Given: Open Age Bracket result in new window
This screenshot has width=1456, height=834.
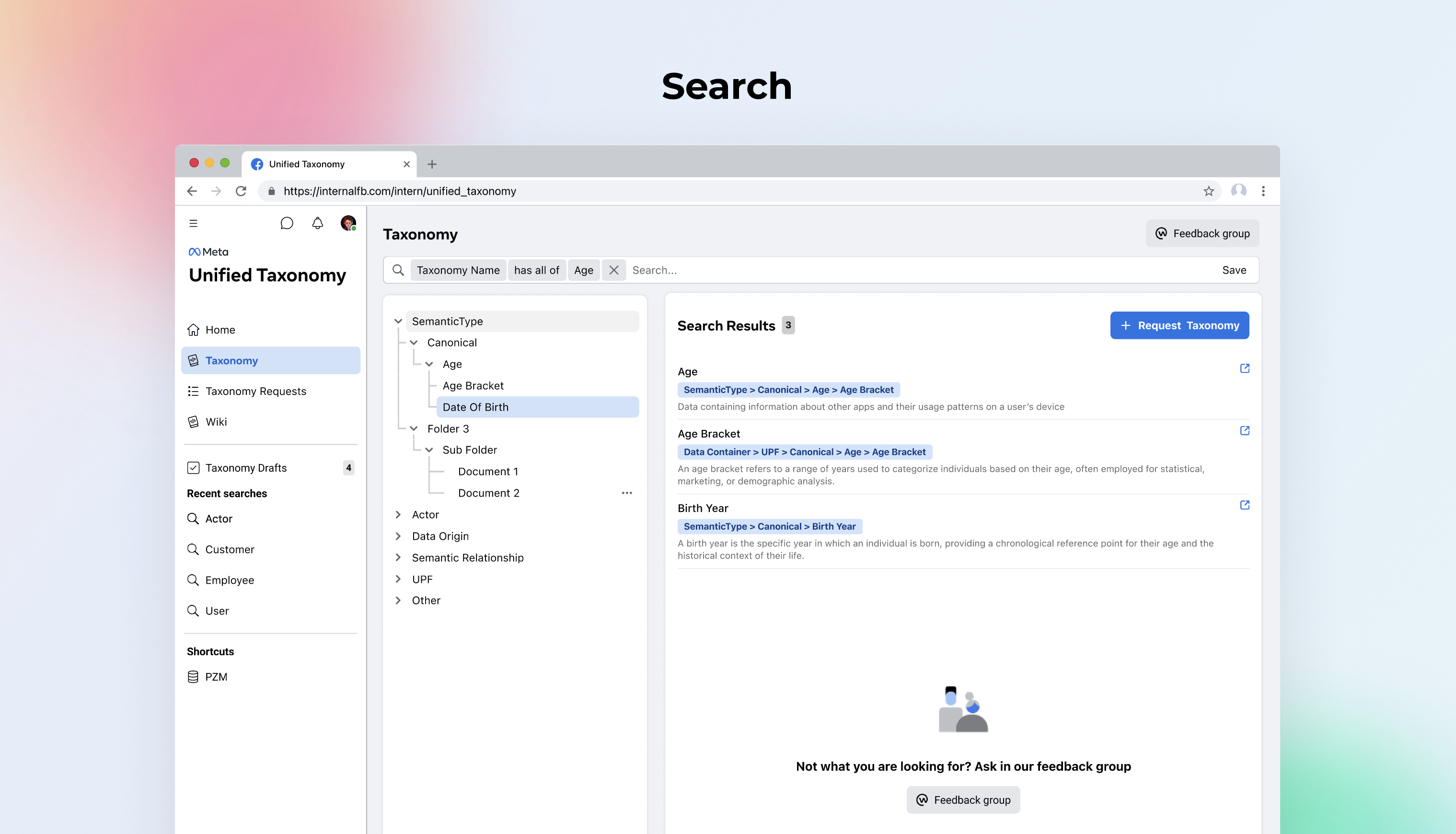Looking at the screenshot, I should (x=1244, y=431).
